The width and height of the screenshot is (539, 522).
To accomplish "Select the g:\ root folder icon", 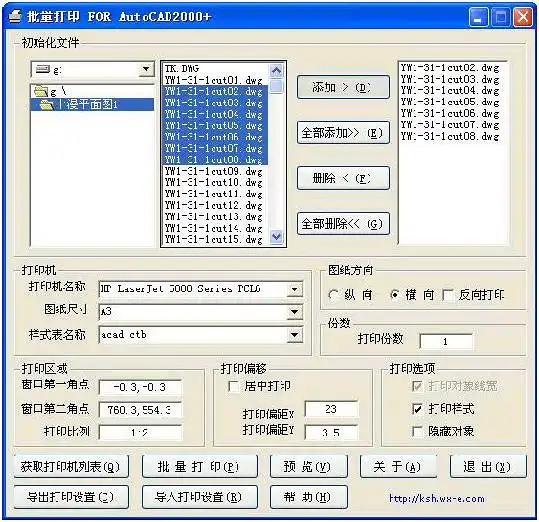I will 41,92.
